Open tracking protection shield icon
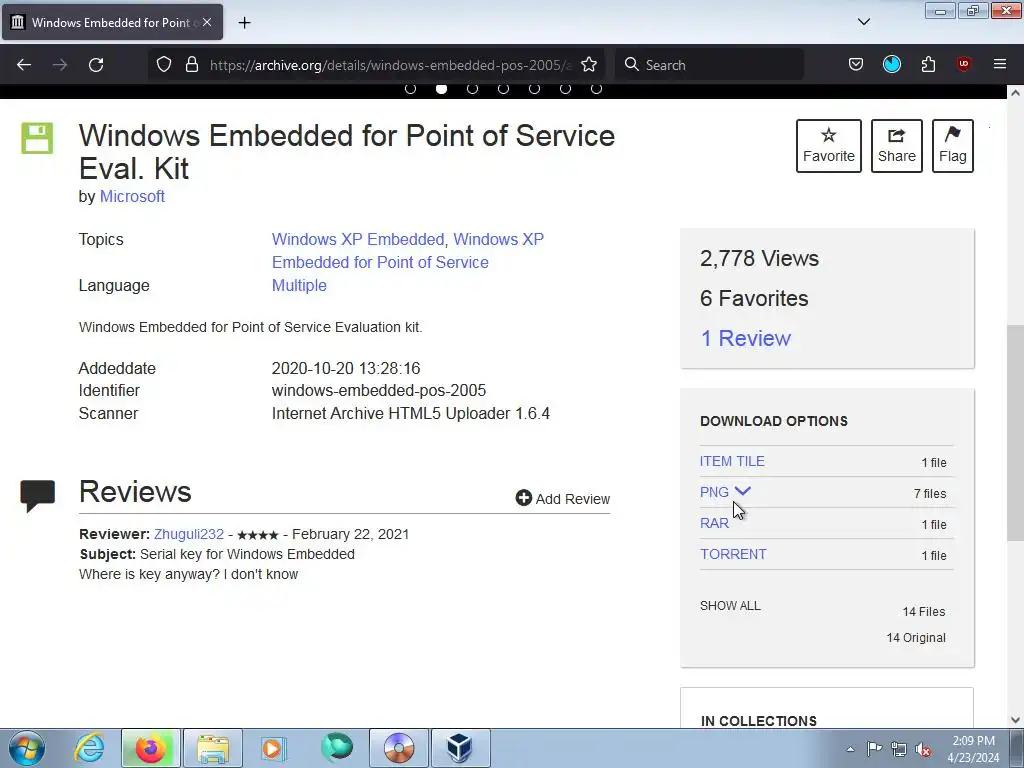The image size is (1024, 768). pos(164,65)
